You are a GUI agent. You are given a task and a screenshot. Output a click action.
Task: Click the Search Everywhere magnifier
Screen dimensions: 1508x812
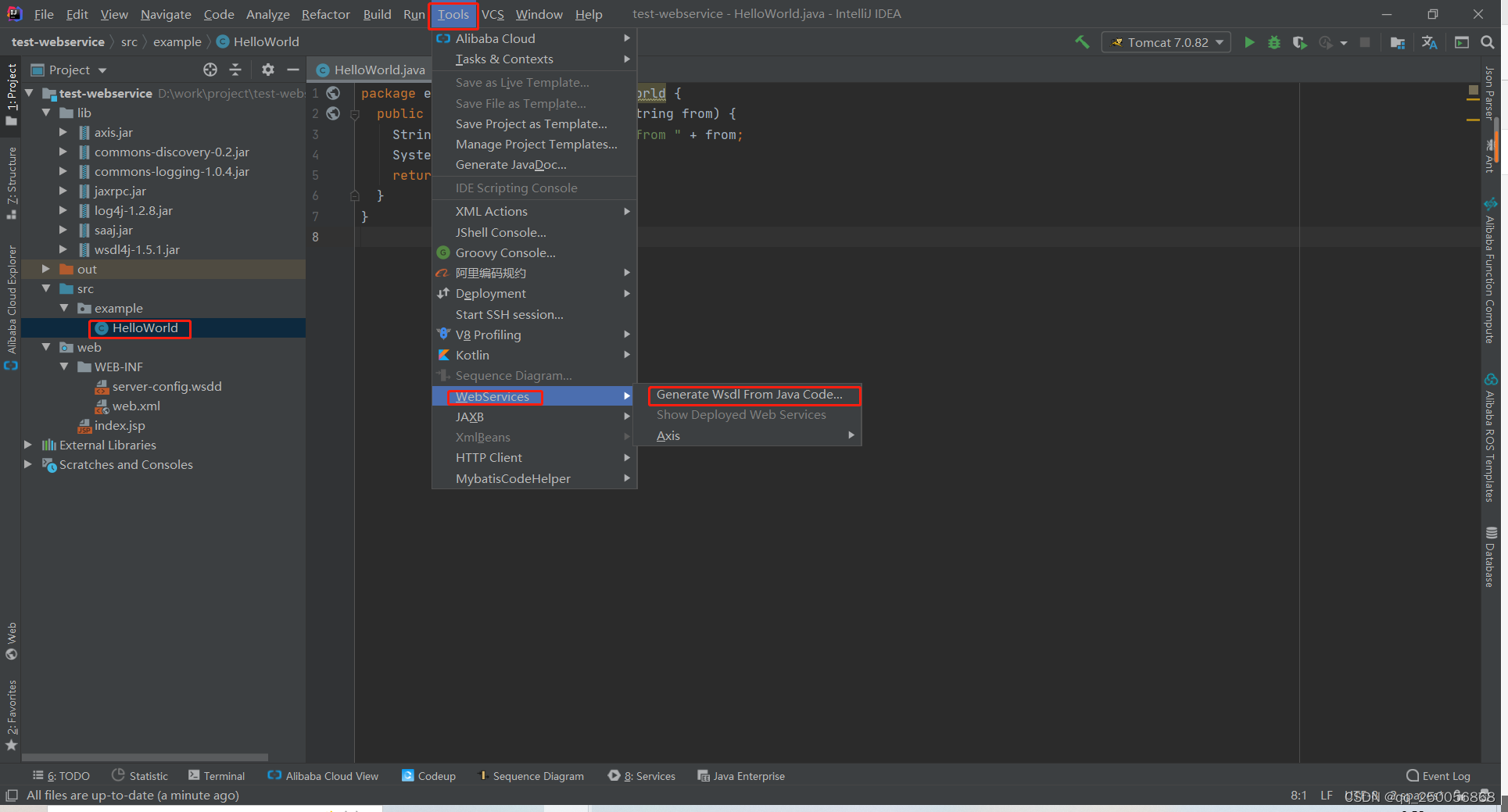[1488, 42]
